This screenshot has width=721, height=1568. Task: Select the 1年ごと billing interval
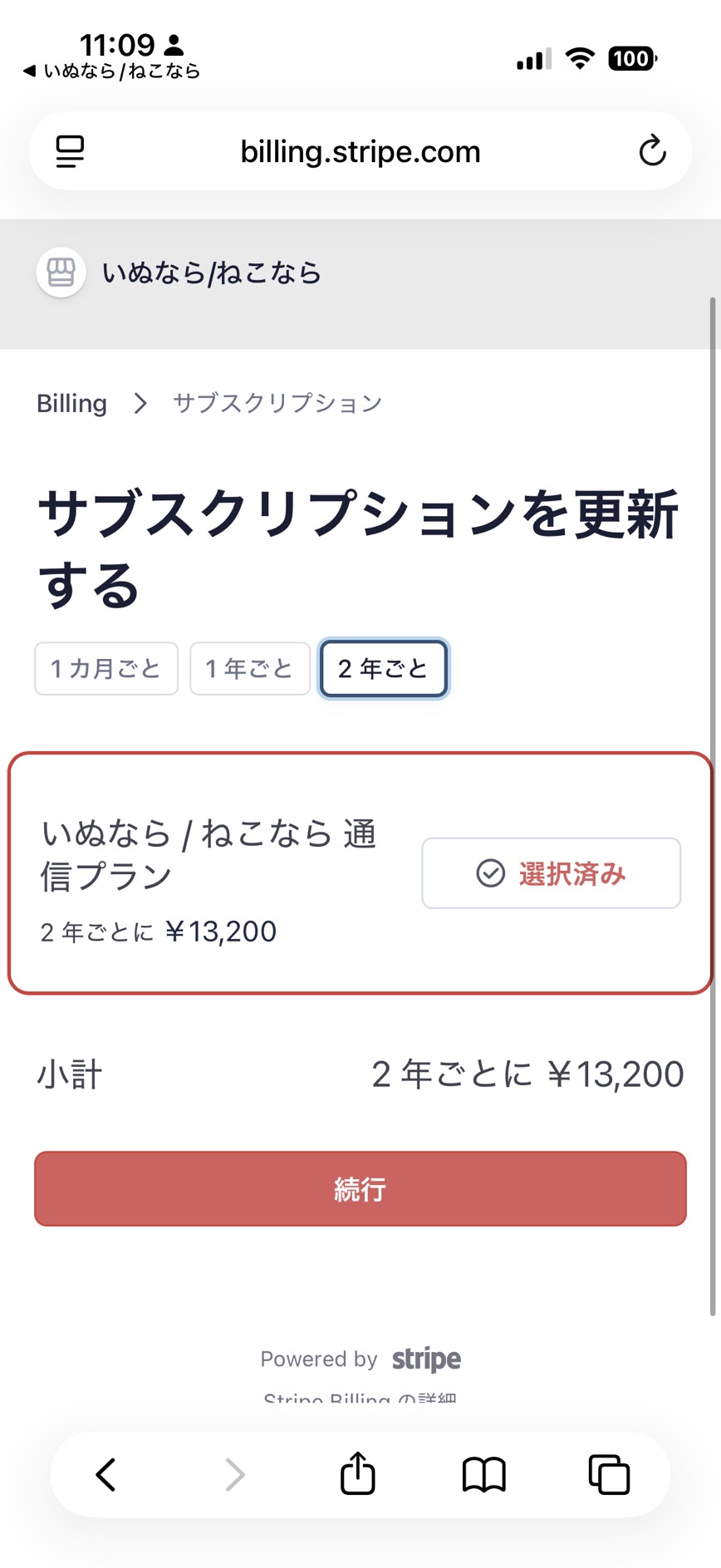coord(250,668)
